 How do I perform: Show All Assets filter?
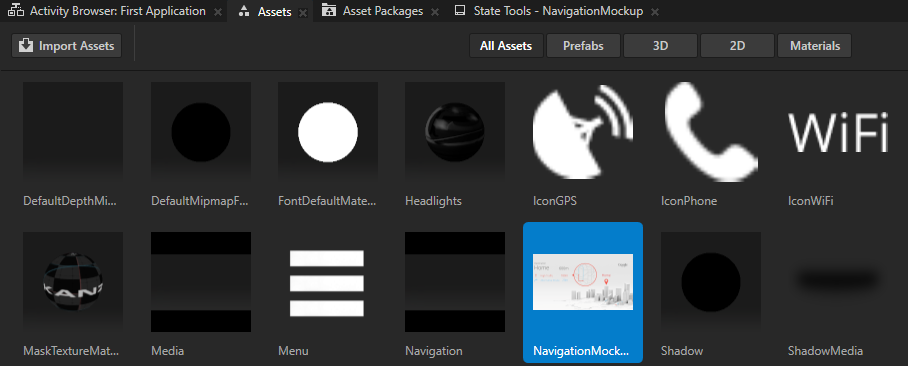pyautogui.click(x=506, y=46)
